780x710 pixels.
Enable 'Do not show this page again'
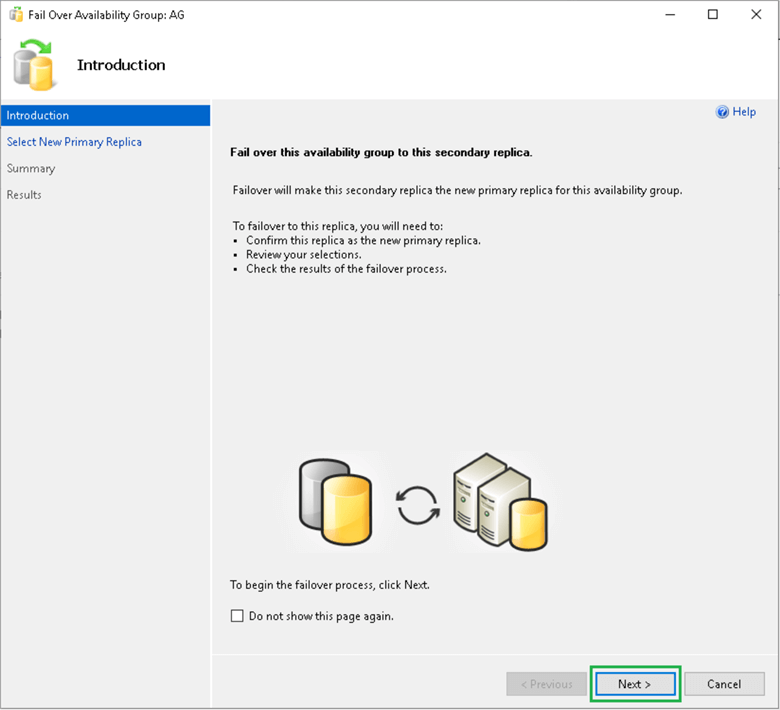pos(237,616)
